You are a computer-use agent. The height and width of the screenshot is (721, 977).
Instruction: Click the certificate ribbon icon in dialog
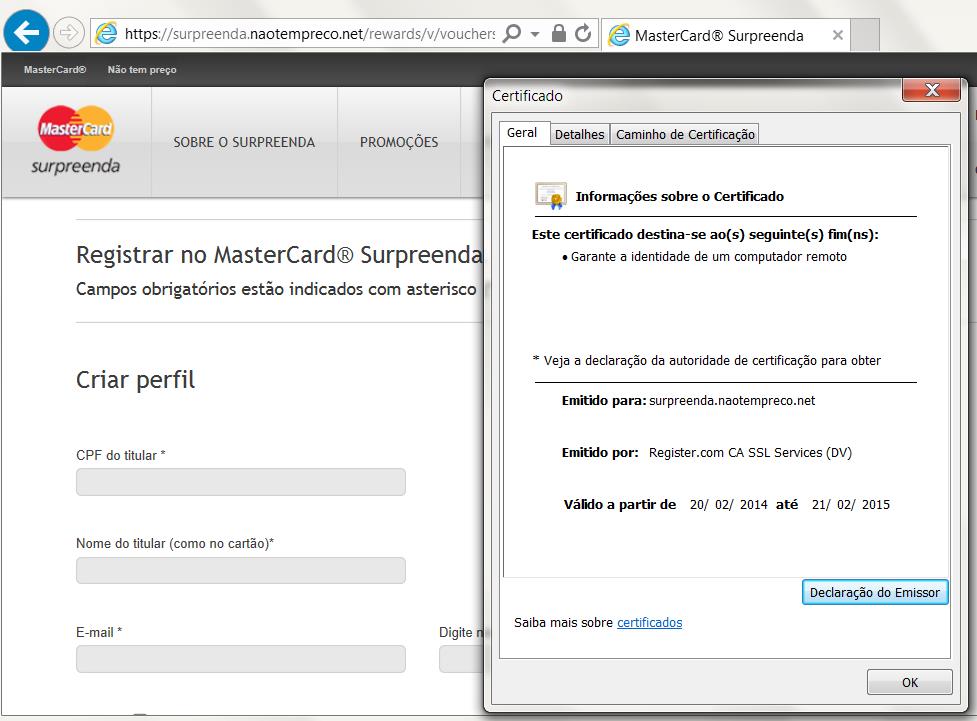[551, 196]
